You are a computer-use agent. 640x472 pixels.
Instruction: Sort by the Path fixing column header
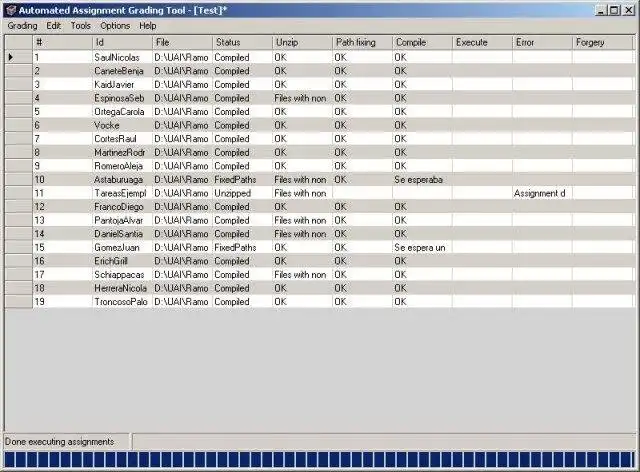point(362,42)
